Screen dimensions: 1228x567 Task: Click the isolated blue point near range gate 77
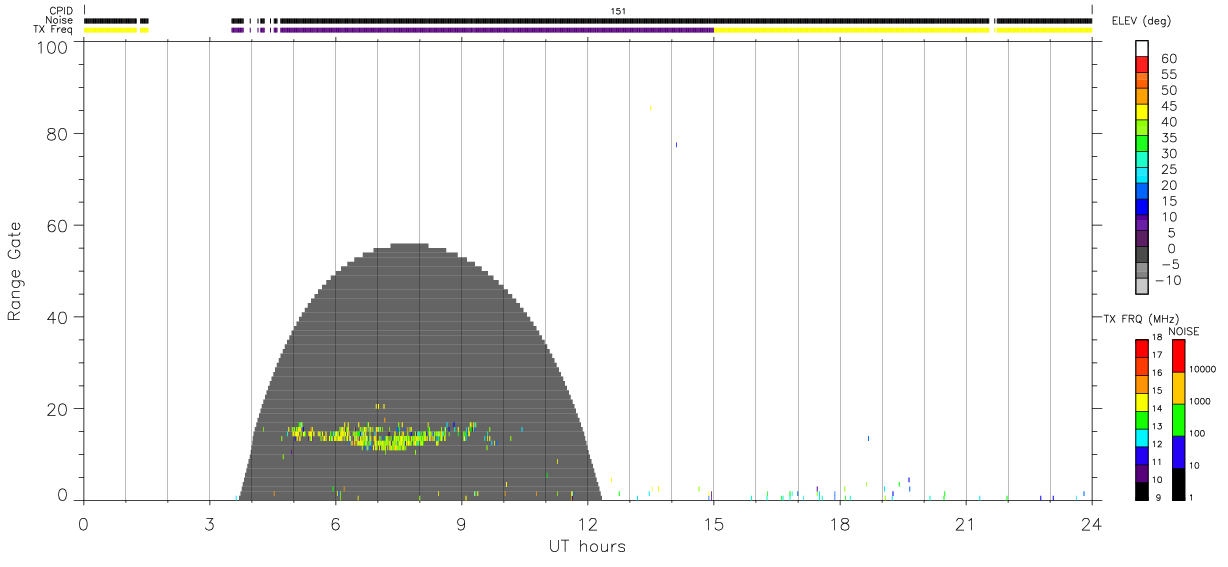tap(676, 145)
